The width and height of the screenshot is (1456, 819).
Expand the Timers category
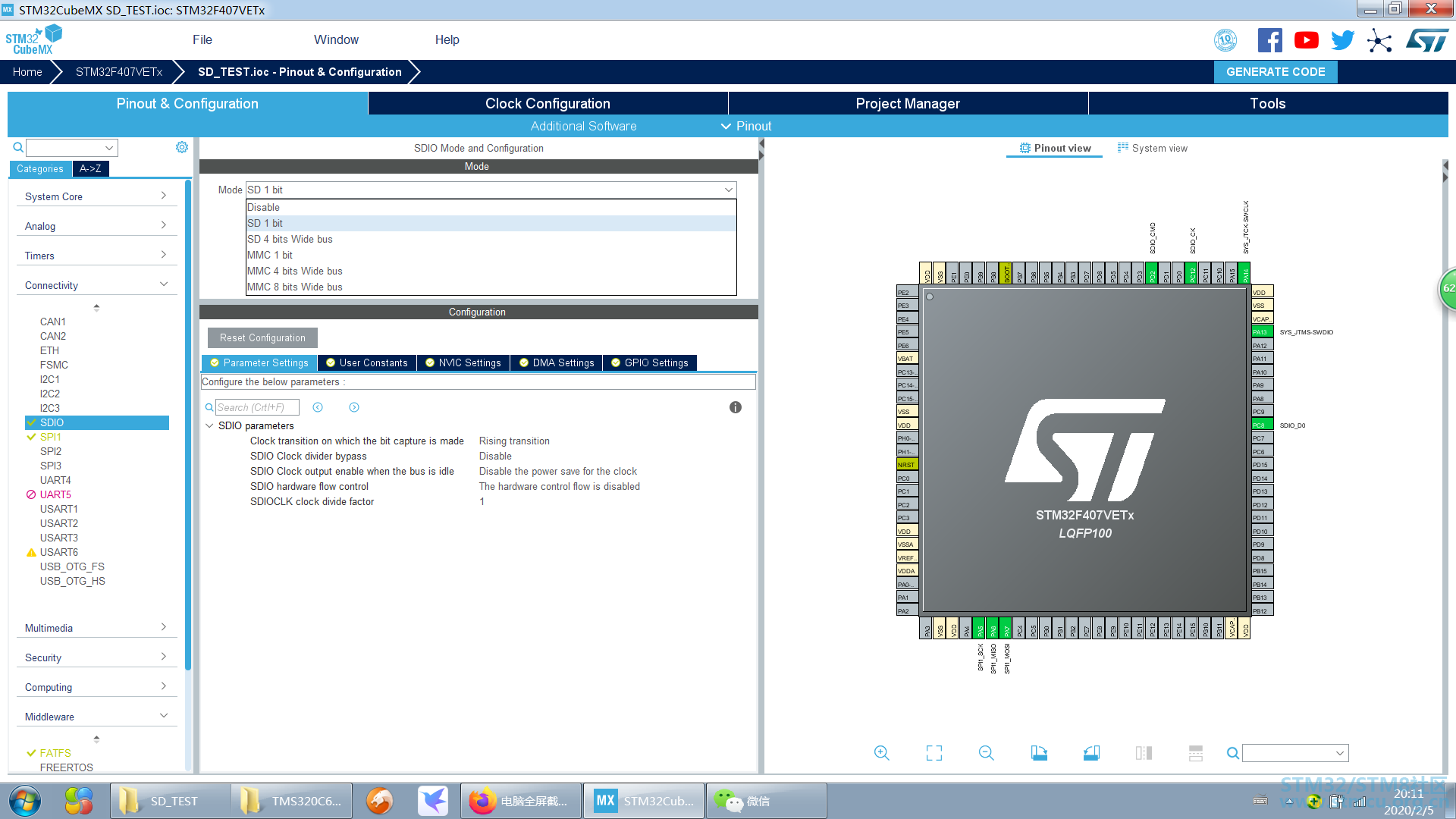coord(96,256)
